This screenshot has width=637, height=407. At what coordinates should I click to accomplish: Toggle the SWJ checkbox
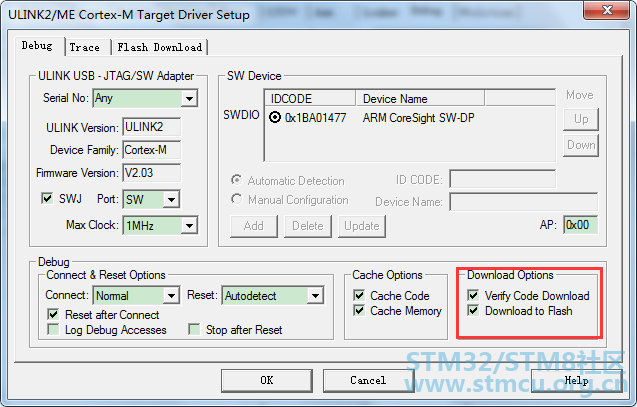[x=47, y=199]
